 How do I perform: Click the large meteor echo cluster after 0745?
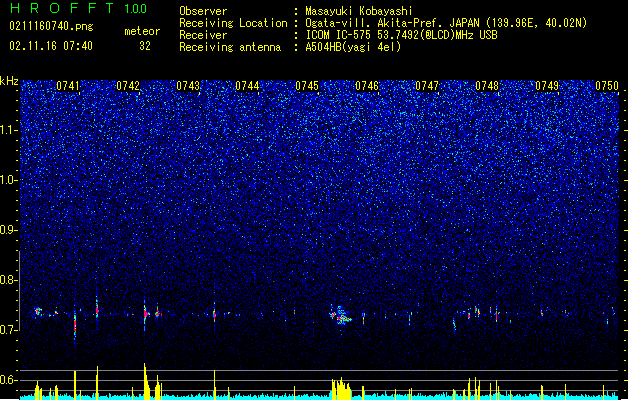341,315
